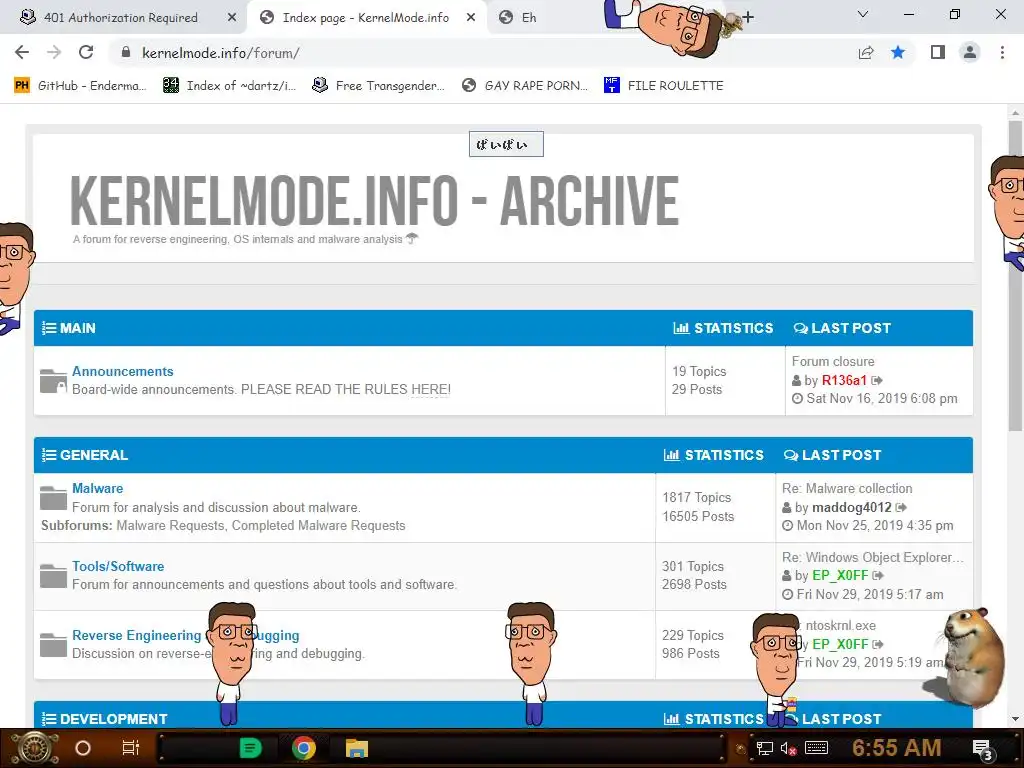
Task: Click the Tools/Software folder icon
Action: tap(54, 576)
